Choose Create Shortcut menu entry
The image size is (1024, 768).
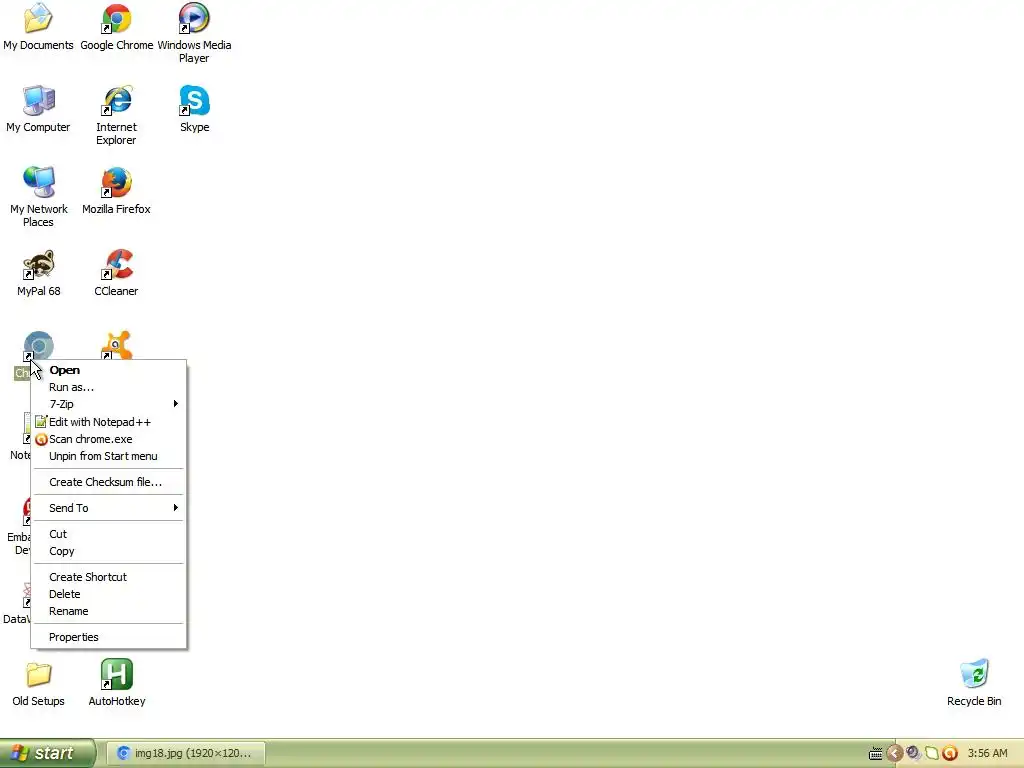pyautogui.click(x=108, y=577)
